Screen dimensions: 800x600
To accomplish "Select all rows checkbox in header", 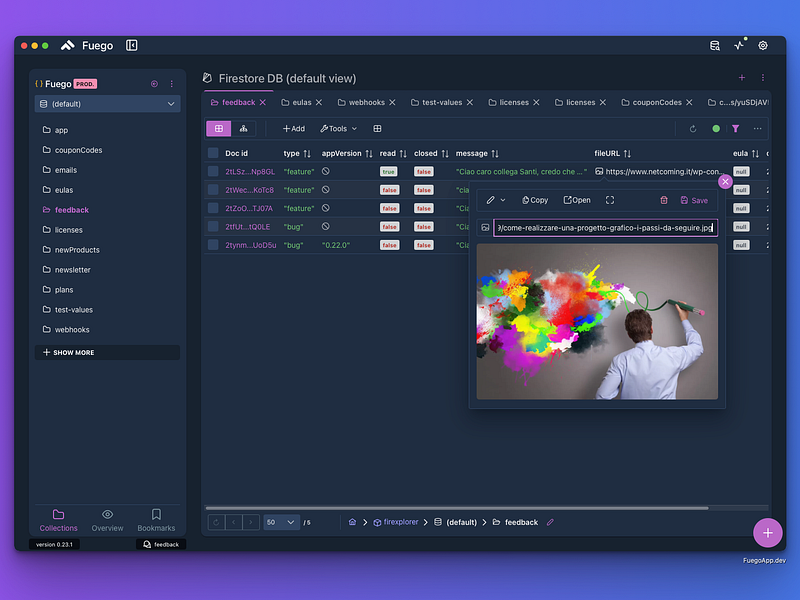I will (x=213, y=153).
